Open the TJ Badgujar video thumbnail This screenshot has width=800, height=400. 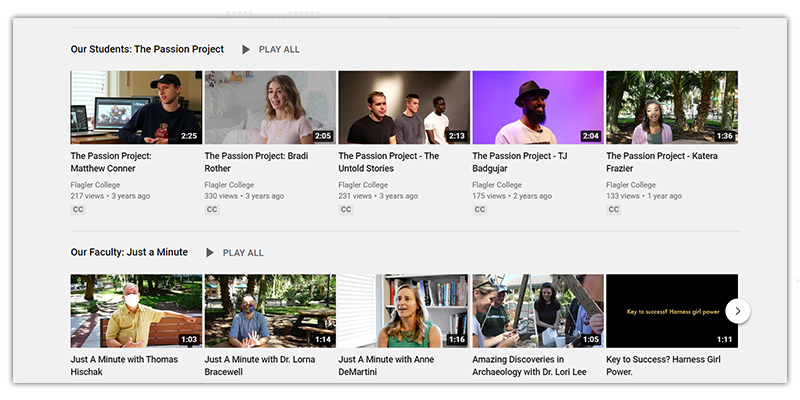coord(538,107)
